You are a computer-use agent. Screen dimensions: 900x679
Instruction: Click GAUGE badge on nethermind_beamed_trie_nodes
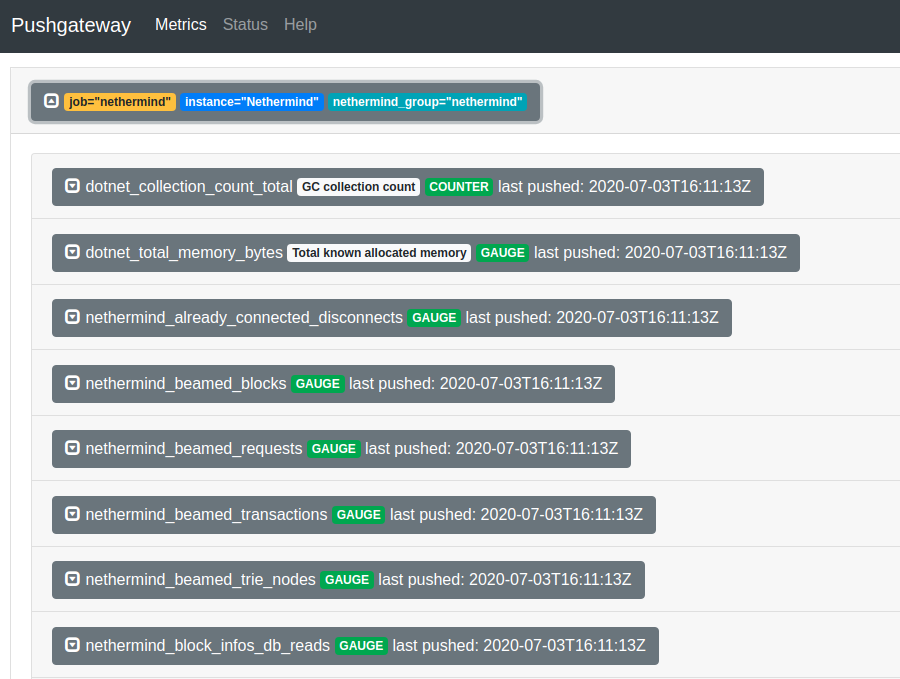coord(347,580)
